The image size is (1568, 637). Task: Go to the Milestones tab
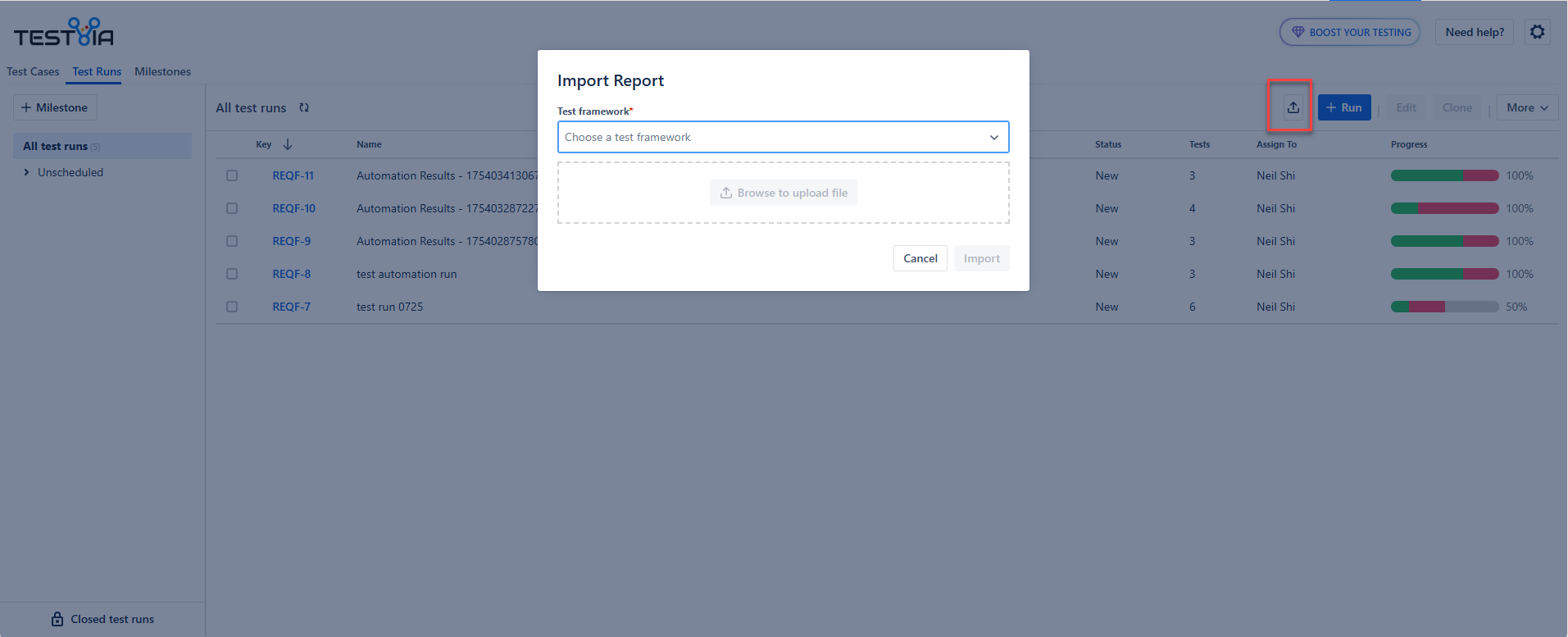coord(162,71)
